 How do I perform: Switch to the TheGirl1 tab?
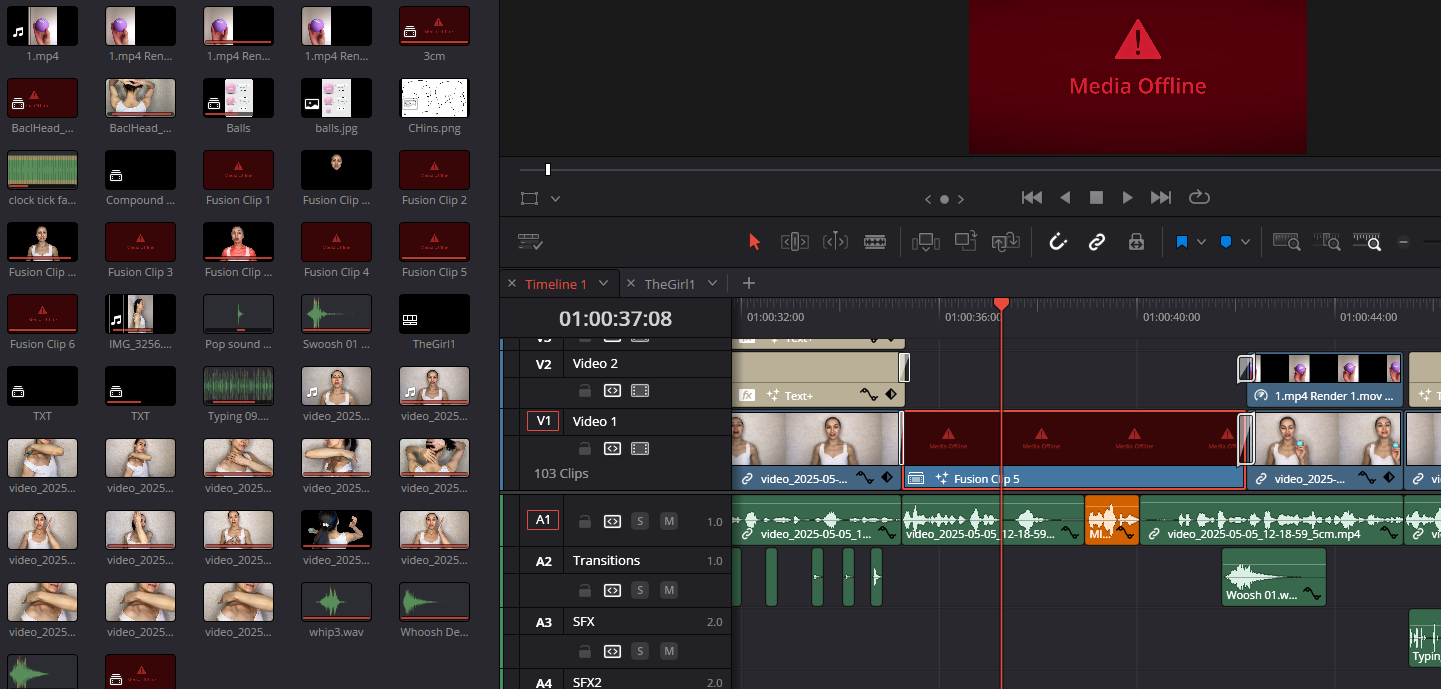pos(670,284)
